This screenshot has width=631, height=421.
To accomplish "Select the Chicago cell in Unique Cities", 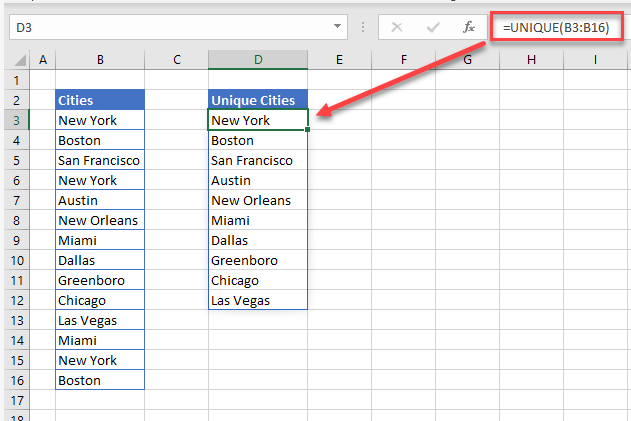I will click(x=258, y=280).
